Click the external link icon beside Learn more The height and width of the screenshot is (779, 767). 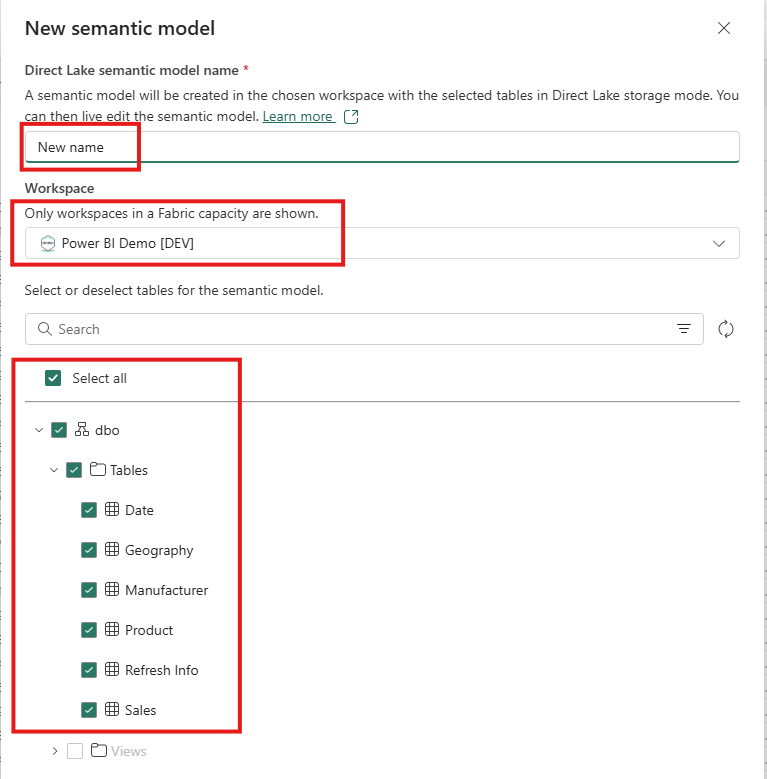(x=351, y=117)
